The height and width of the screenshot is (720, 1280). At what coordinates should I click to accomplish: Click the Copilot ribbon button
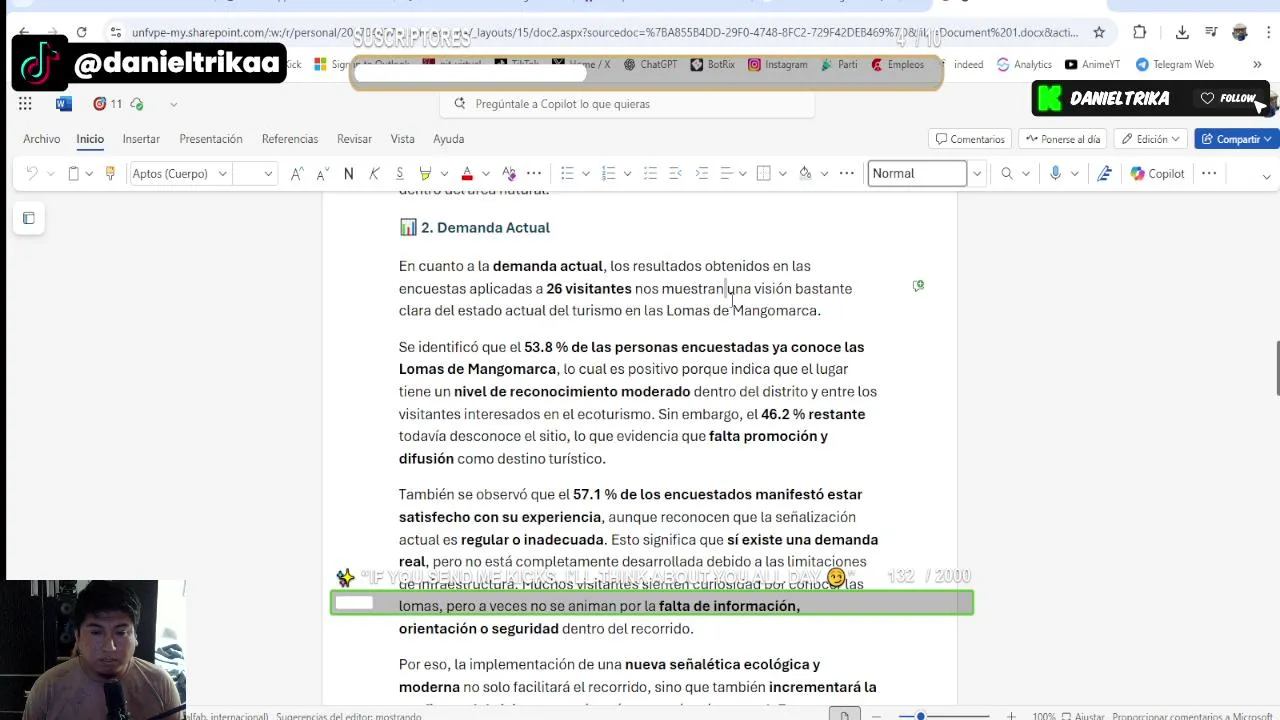[1157, 174]
